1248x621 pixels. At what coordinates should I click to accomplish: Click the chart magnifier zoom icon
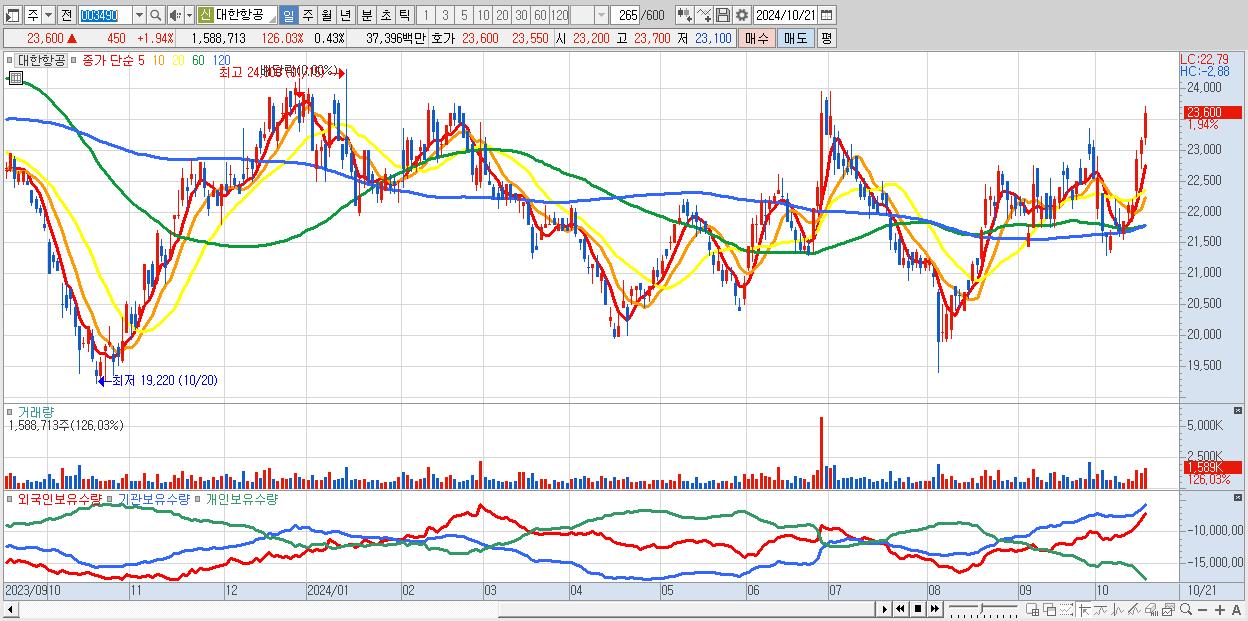point(1185,609)
